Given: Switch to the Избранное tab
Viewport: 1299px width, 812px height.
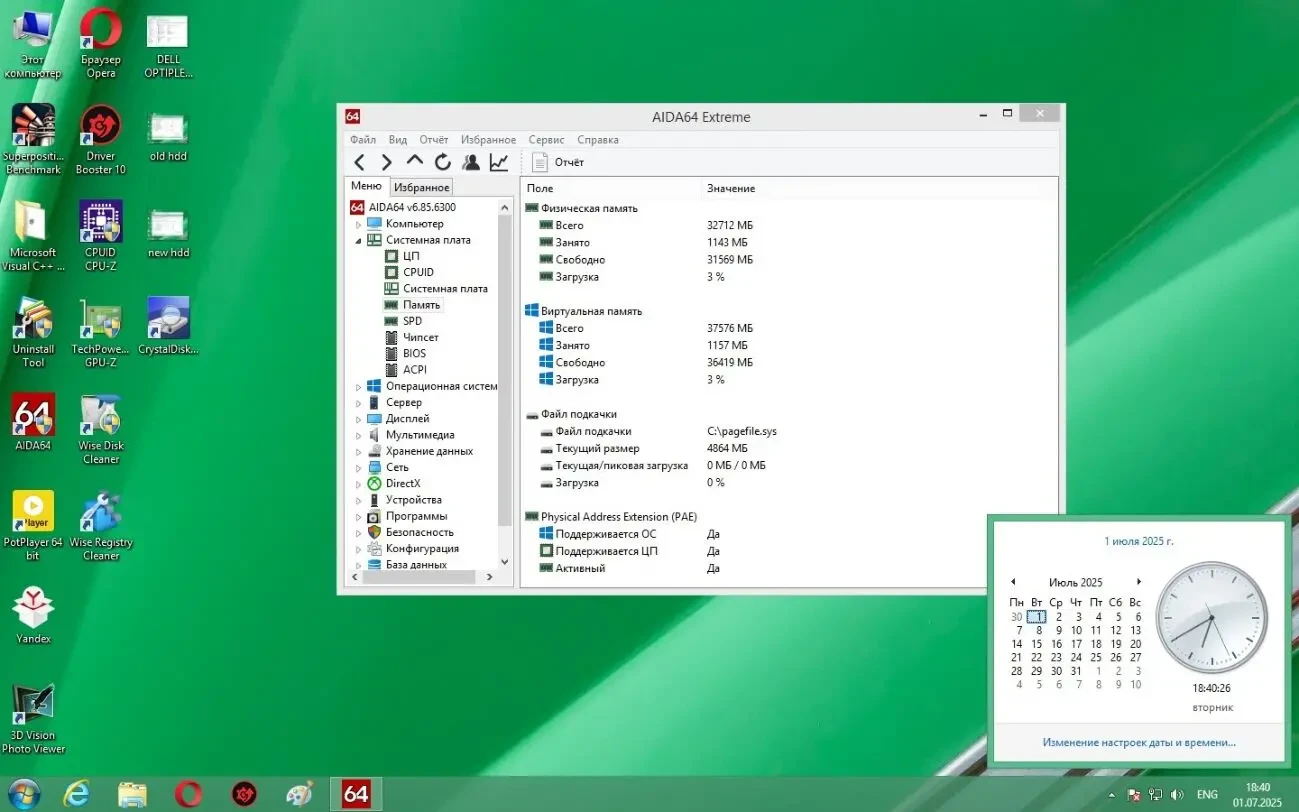Looking at the screenshot, I should [421, 187].
